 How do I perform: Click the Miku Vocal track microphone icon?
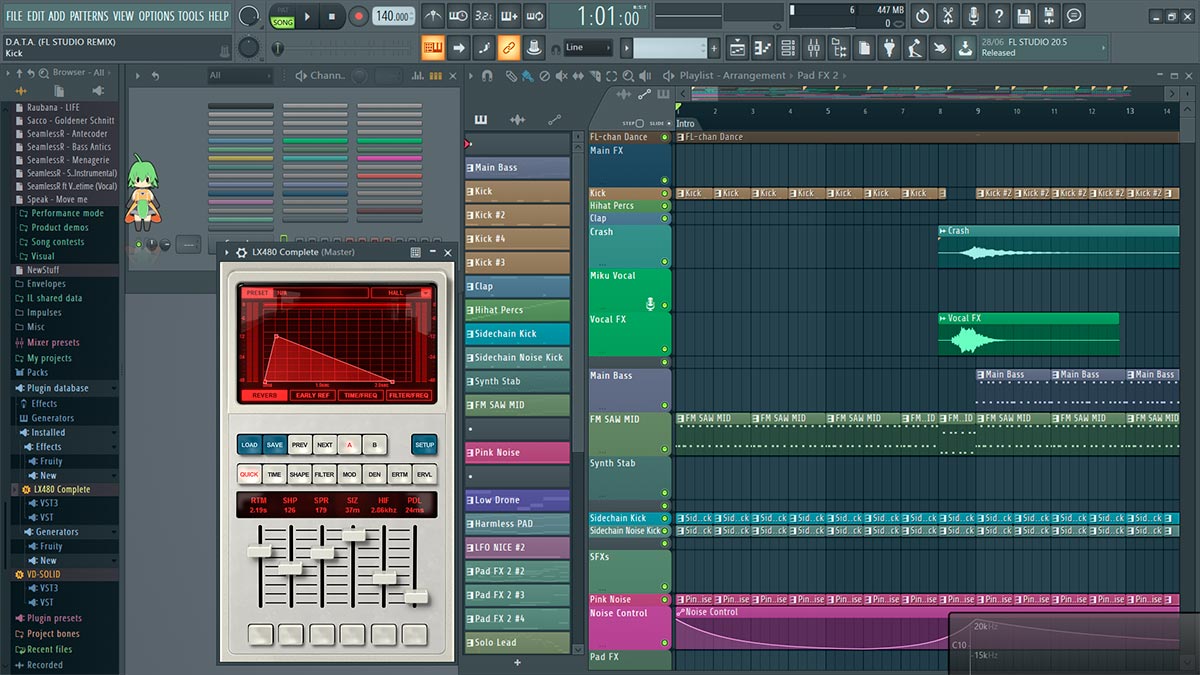[x=650, y=302]
